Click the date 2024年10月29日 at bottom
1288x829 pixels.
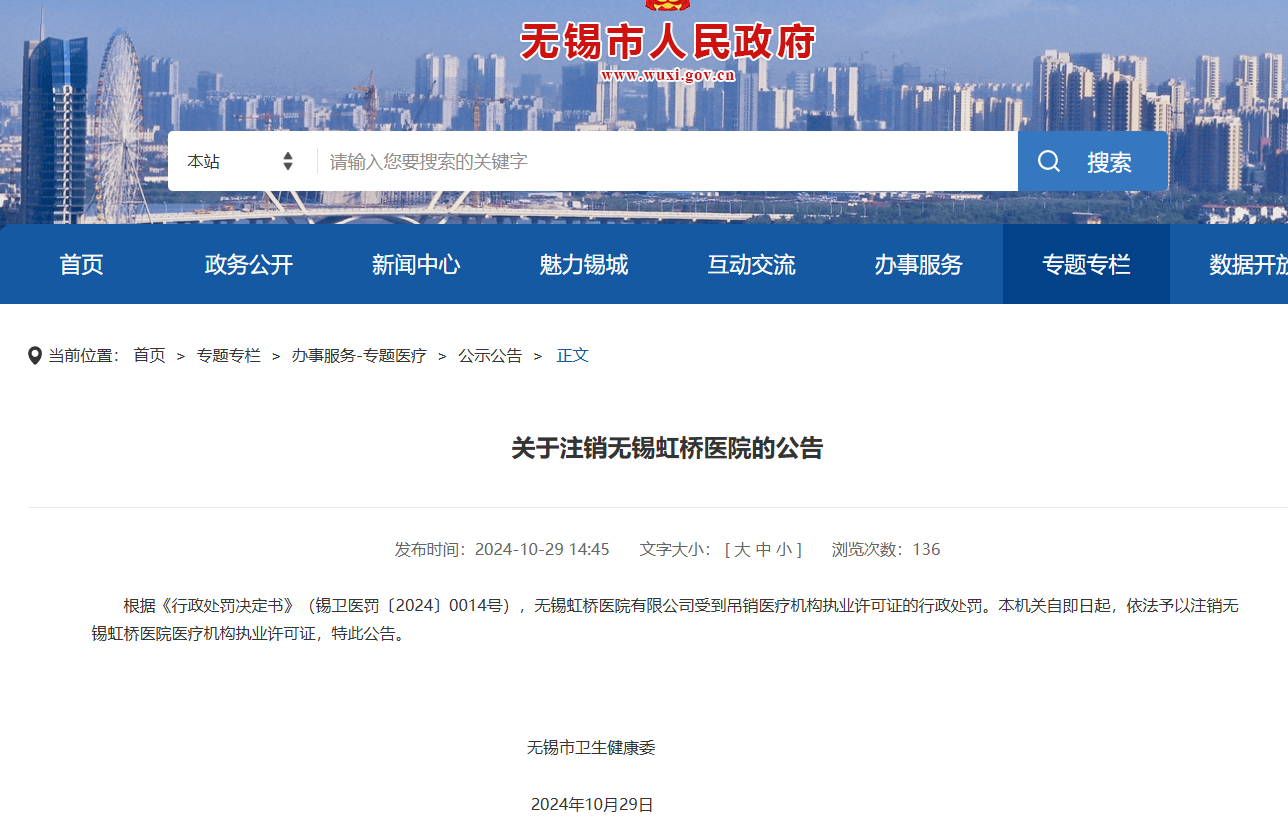(x=592, y=804)
